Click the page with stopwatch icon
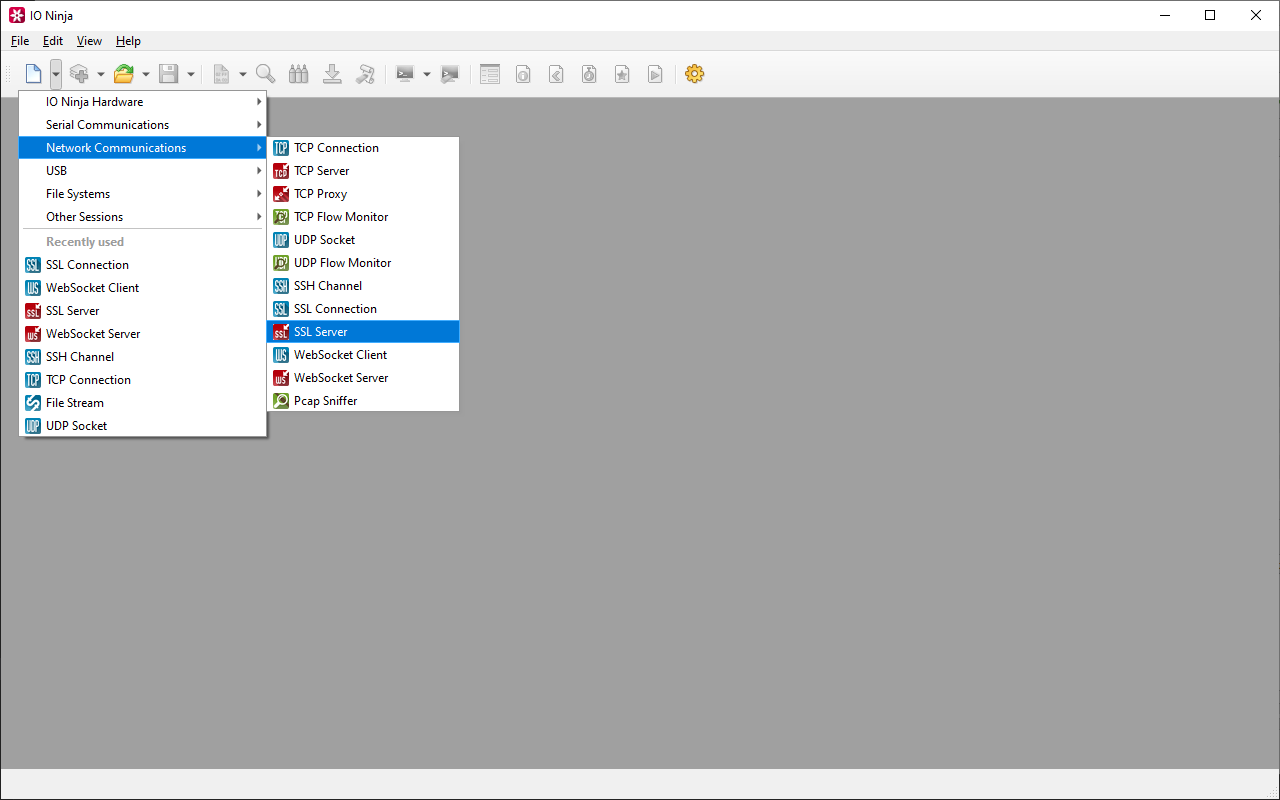 point(589,74)
